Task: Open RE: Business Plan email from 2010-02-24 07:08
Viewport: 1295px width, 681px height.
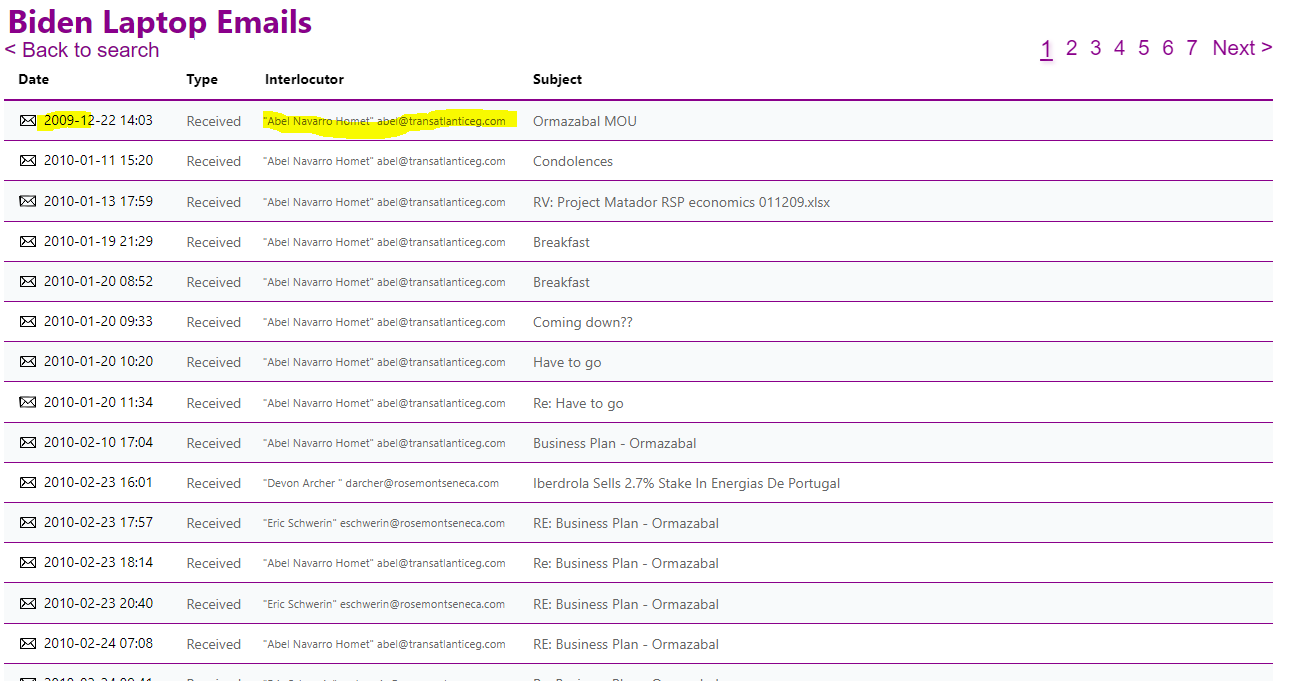Action: coord(626,644)
